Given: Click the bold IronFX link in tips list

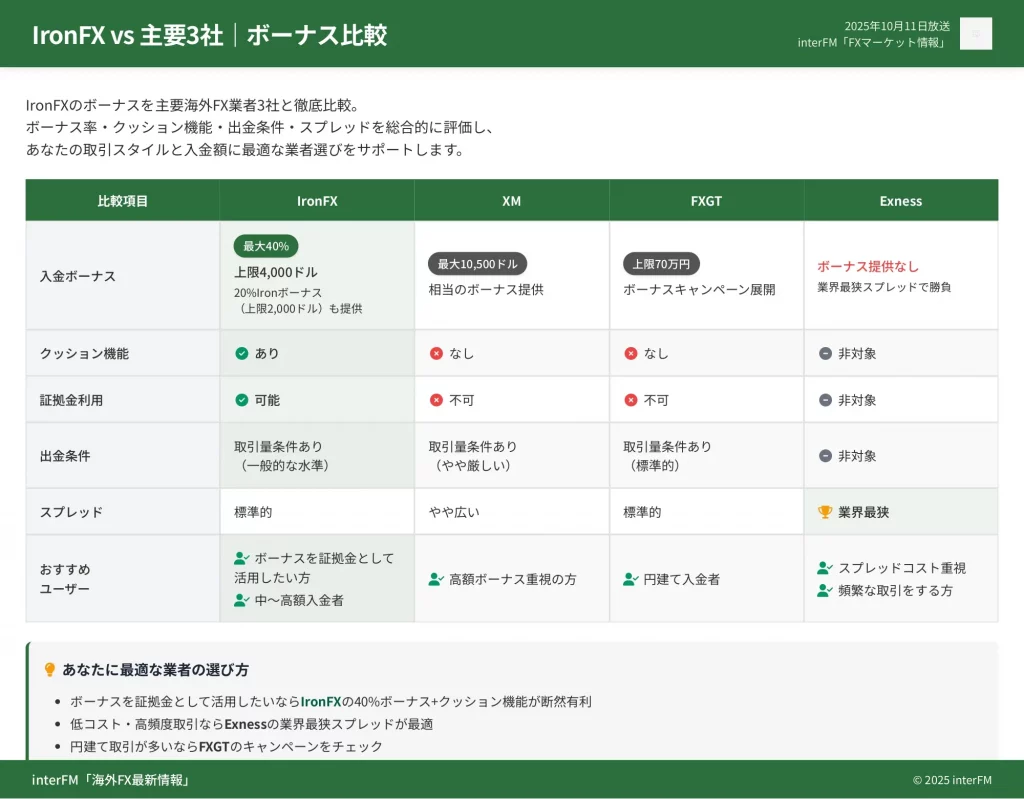Looking at the screenshot, I should pos(321,702).
